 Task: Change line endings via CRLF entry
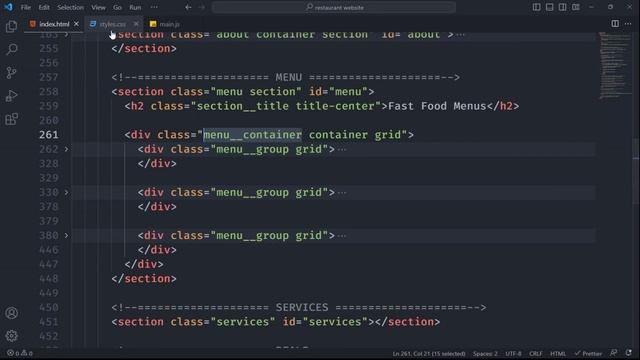(x=536, y=353)
